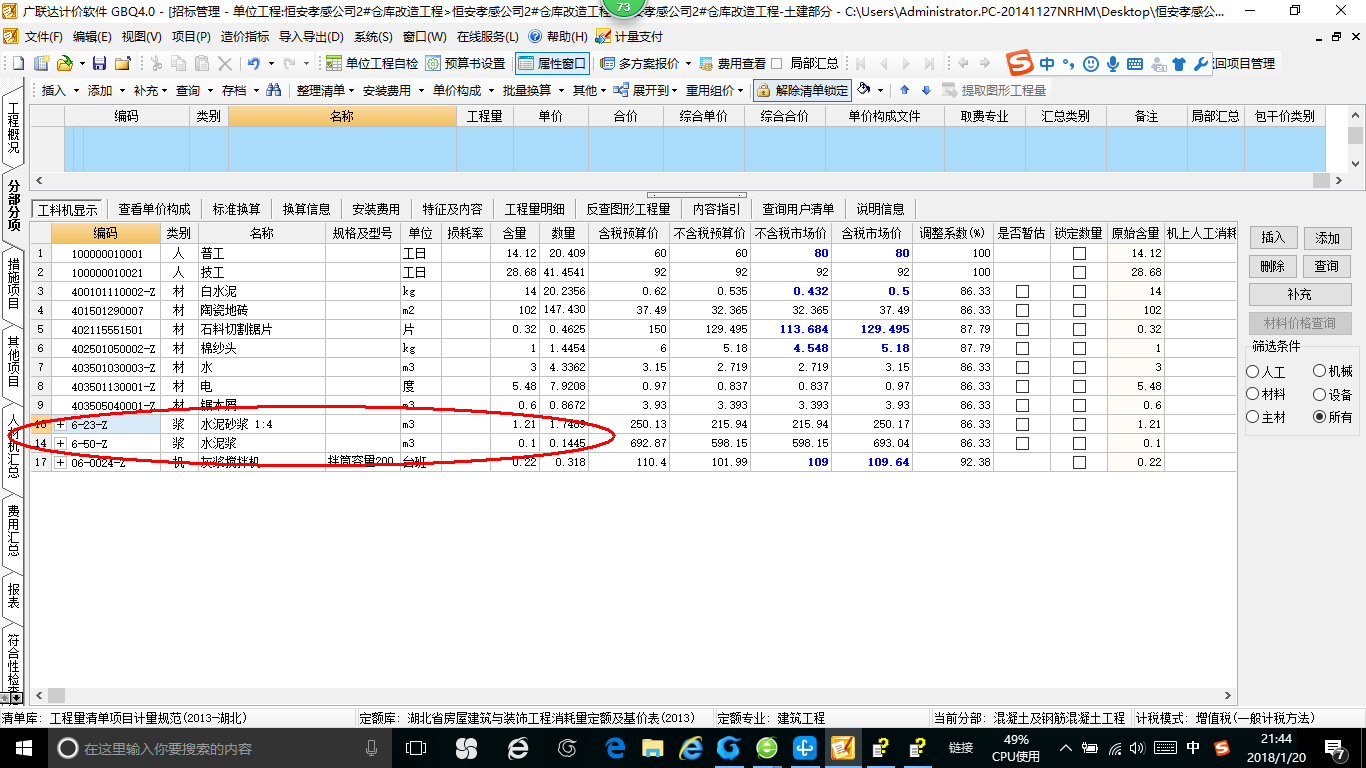Select the 人工 filter radio button
Viewport: 1366px width, 768px height.
pyautogui.click(x=1253, y=372)
